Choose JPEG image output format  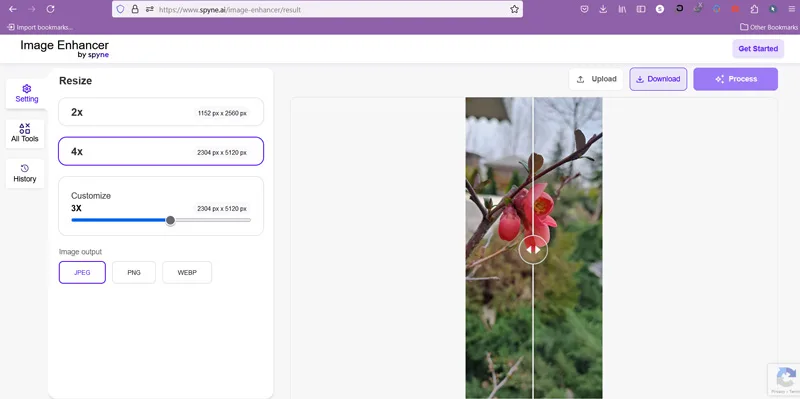[82, 272]
